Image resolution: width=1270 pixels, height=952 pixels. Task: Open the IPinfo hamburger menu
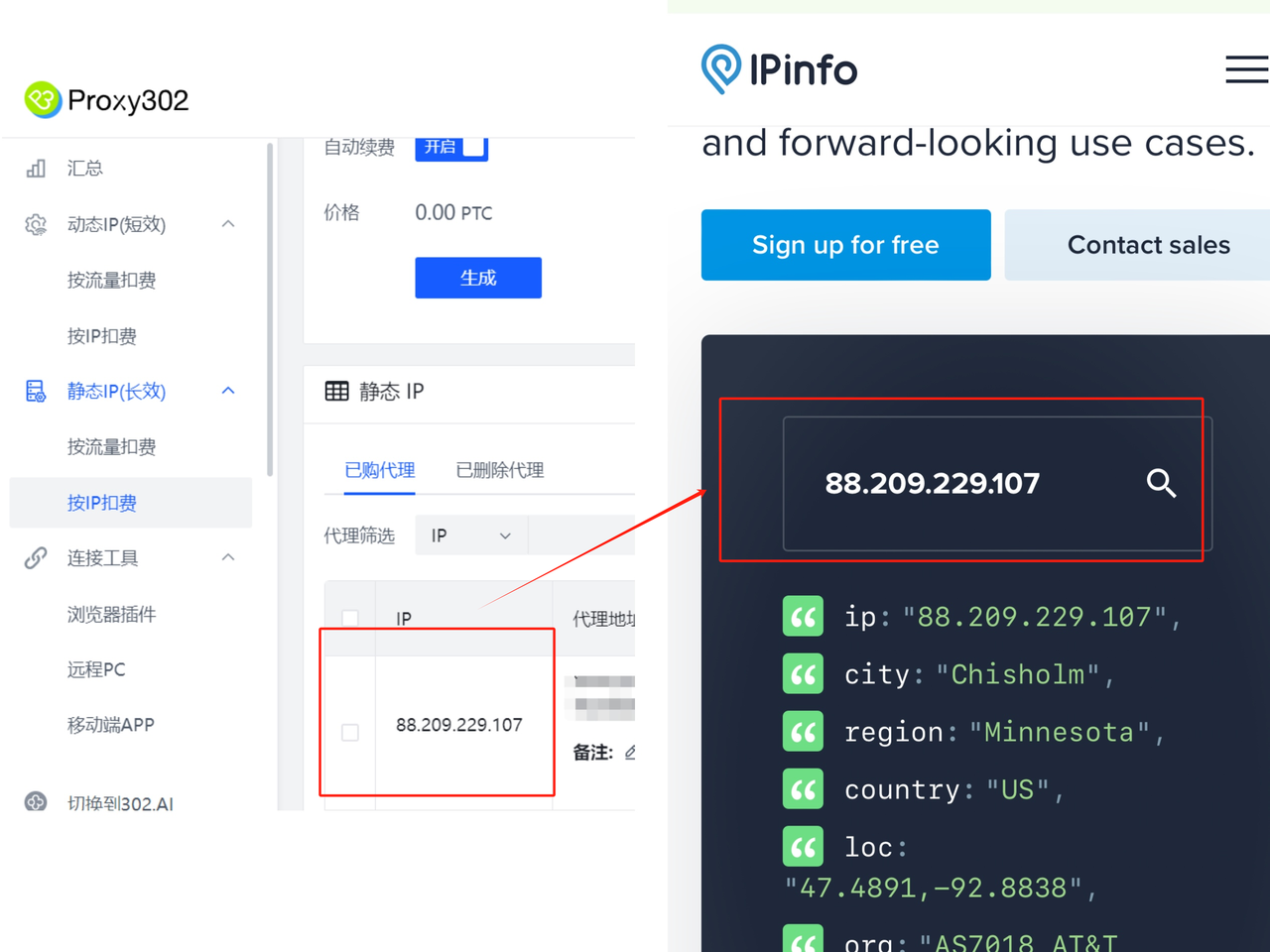pyautogui.click(x=1247, y=69)
